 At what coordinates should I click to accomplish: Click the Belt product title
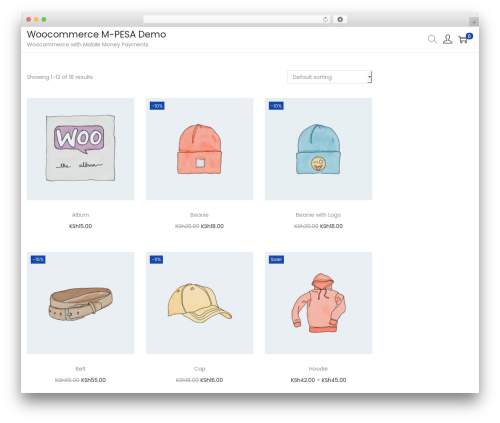point(80,369)
